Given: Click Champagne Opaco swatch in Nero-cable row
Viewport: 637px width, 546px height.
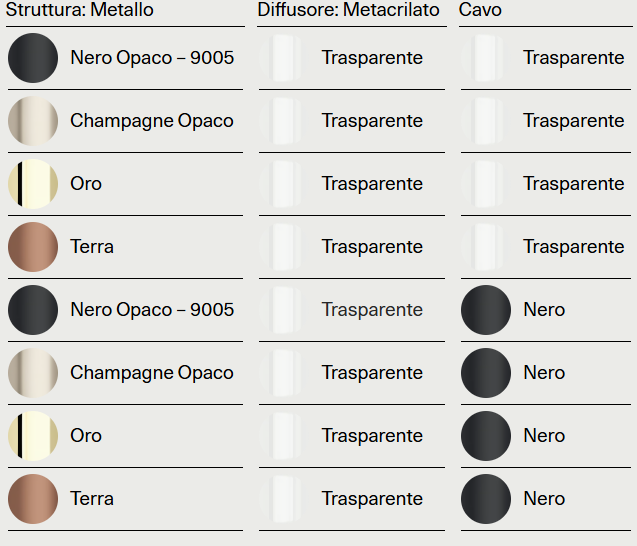Looking at the screenshot, I should pos(33,373).
